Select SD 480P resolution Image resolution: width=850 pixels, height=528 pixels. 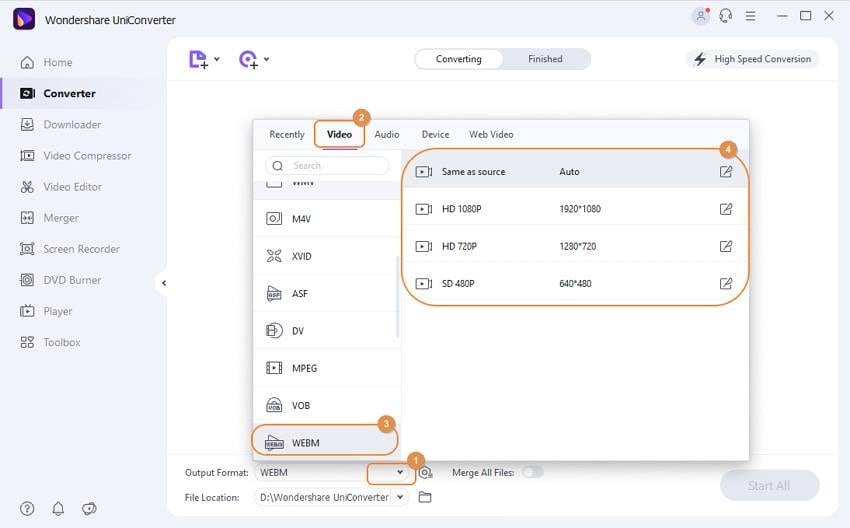(x=575, y=284)
